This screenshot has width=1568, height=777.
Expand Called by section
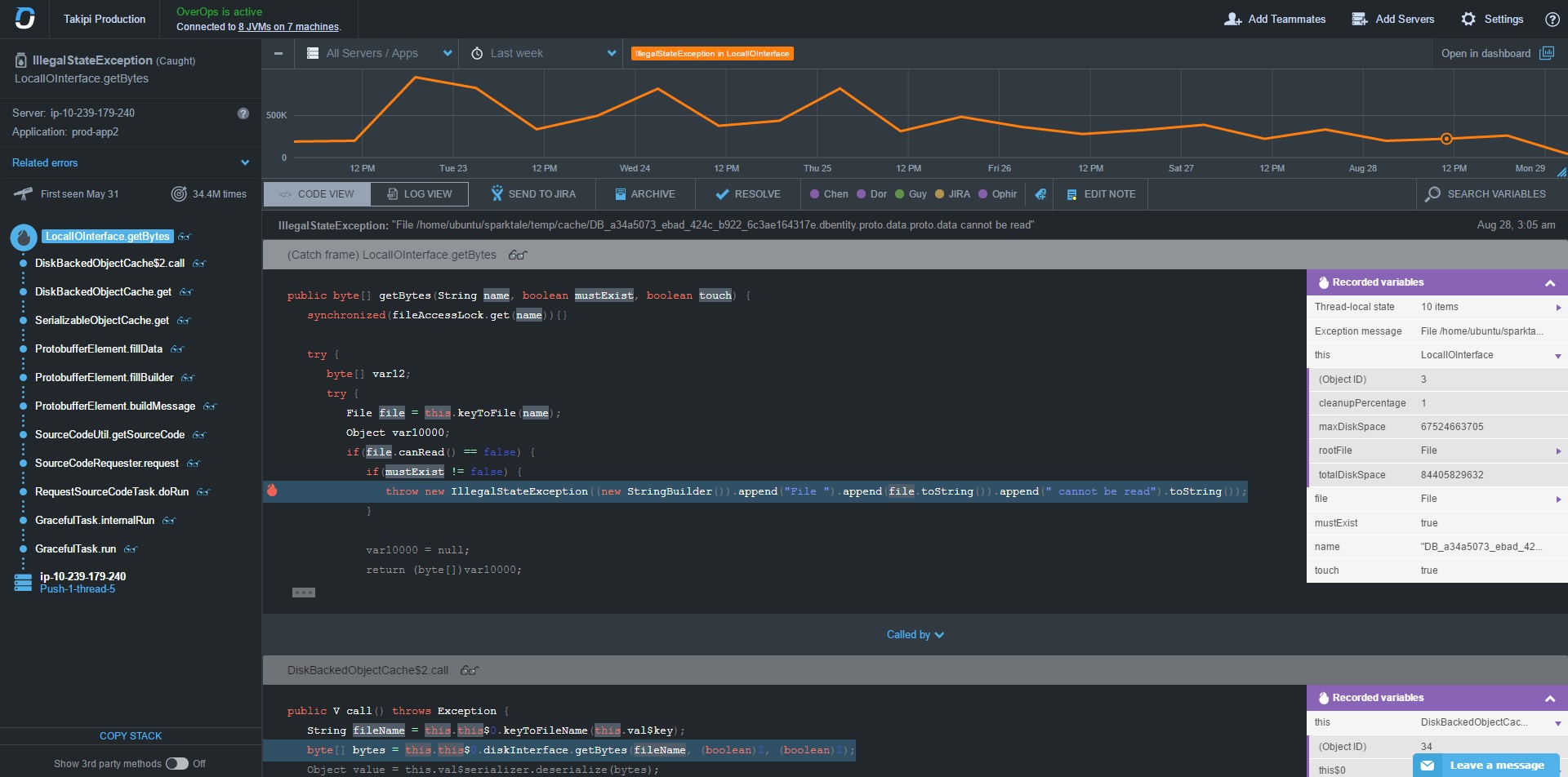pyautogui.click(x=915, y=635)
